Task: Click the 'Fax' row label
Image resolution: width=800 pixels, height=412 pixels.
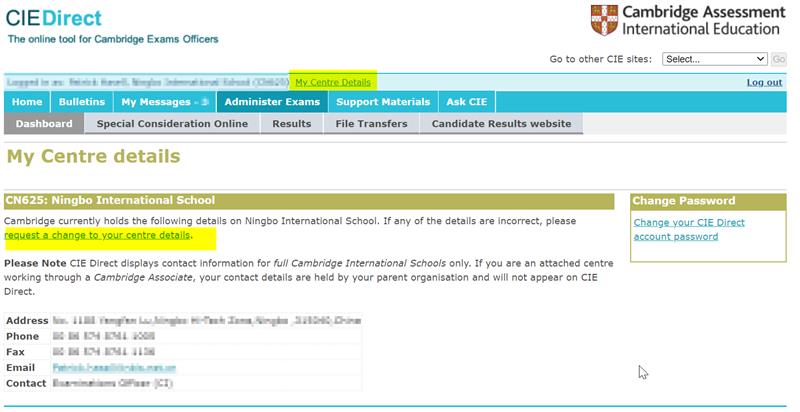Action: (15, 352)
